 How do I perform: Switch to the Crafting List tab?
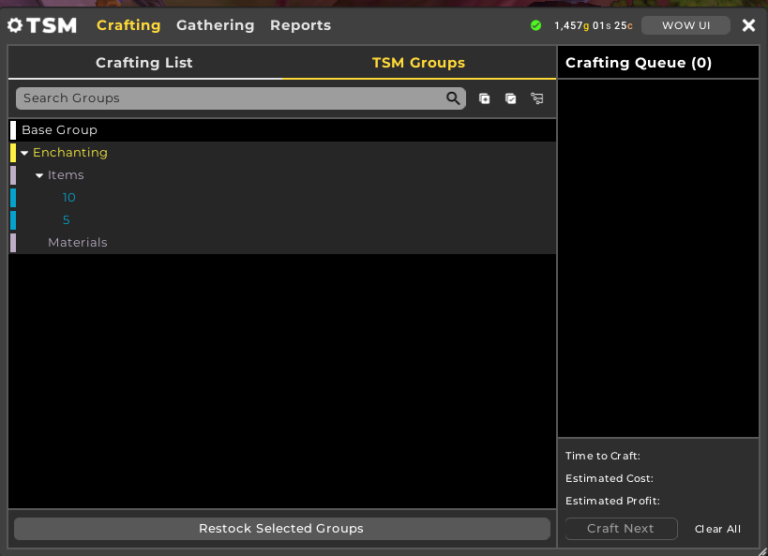point(144,63)
